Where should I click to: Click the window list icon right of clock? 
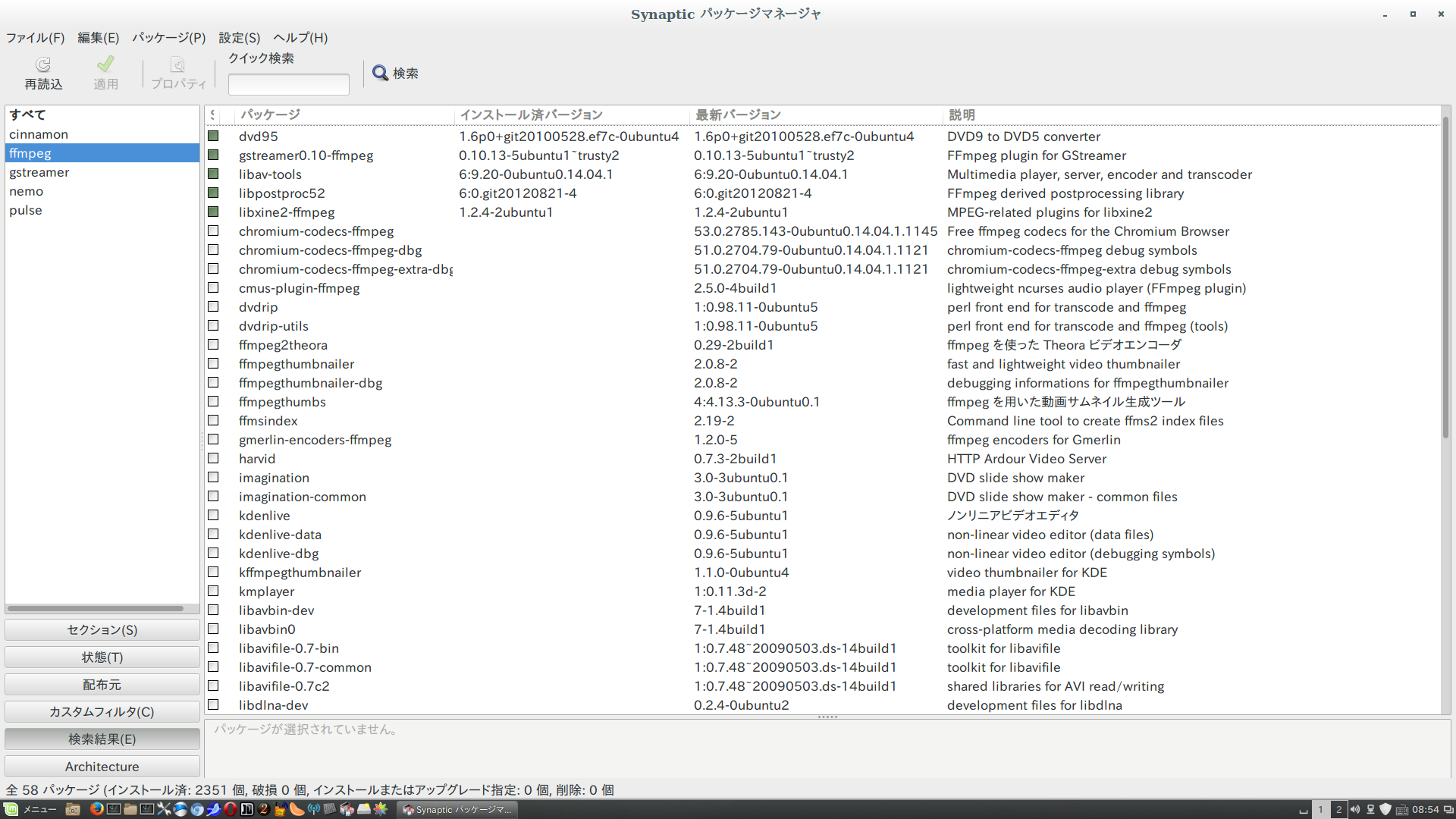pos(1448,809)
